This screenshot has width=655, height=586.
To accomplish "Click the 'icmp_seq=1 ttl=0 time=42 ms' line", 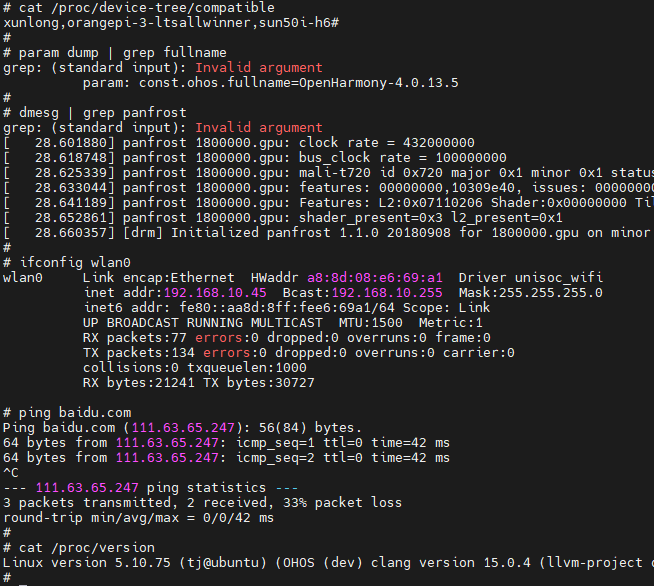I will click(x=226, y=443).
